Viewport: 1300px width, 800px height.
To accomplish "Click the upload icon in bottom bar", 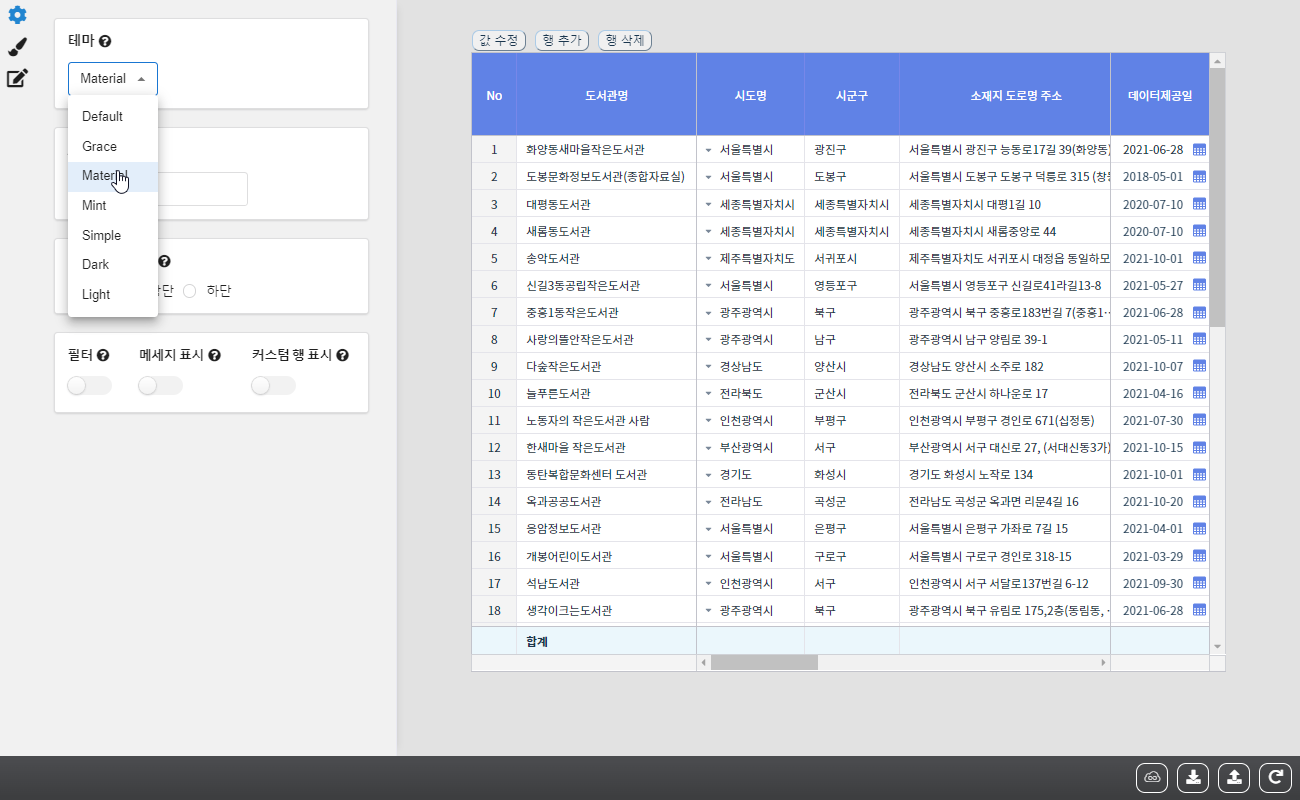I will click(x=1234, y=777).
